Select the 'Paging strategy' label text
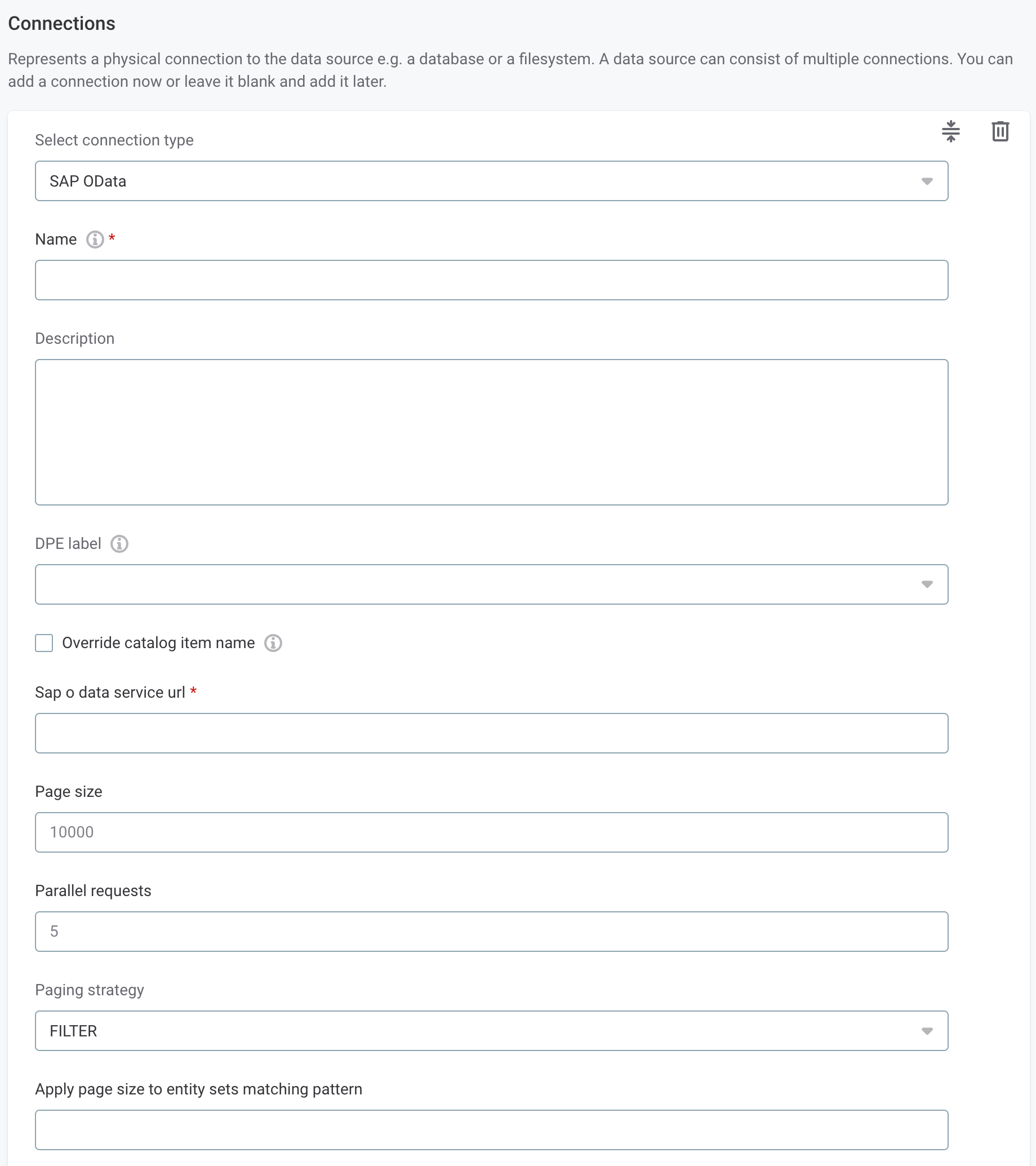 [x=90, y=990]
